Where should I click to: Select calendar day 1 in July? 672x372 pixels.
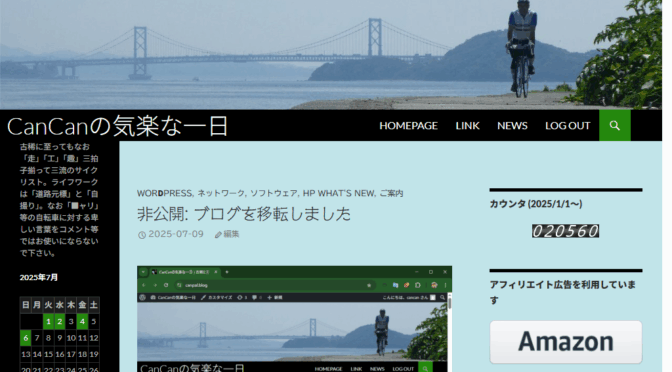48,321
